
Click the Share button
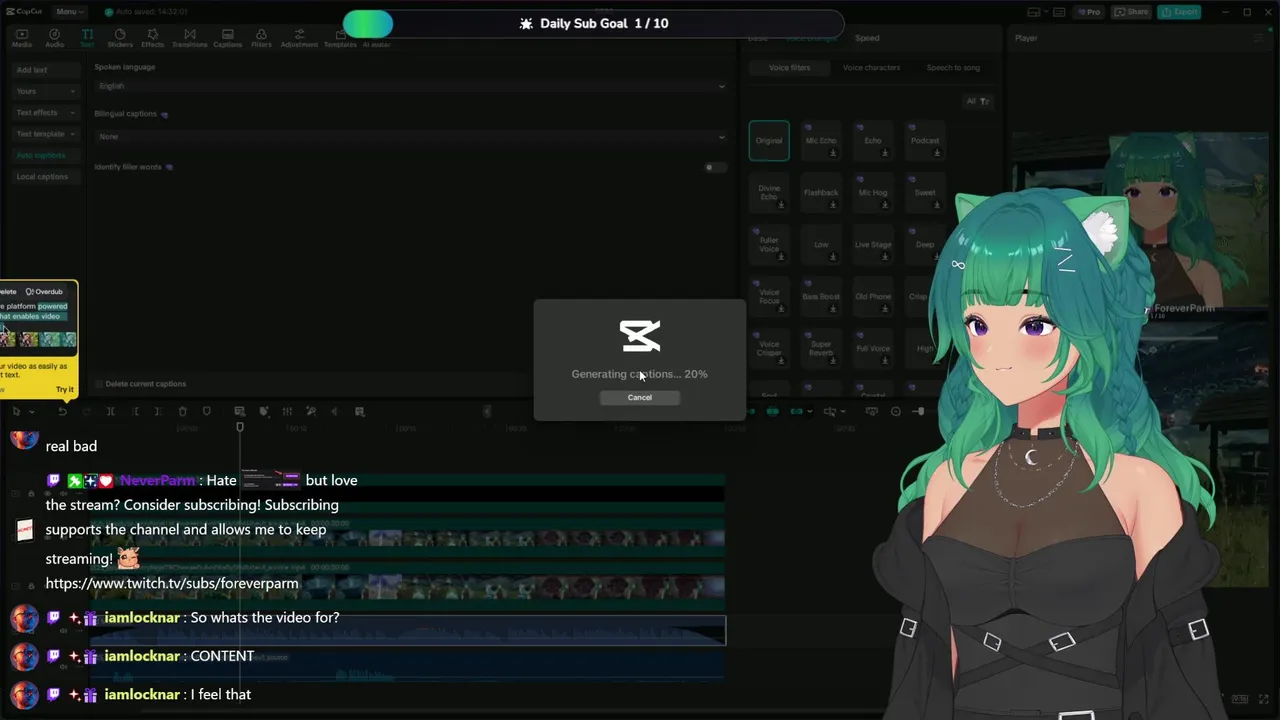(1132, 12)
